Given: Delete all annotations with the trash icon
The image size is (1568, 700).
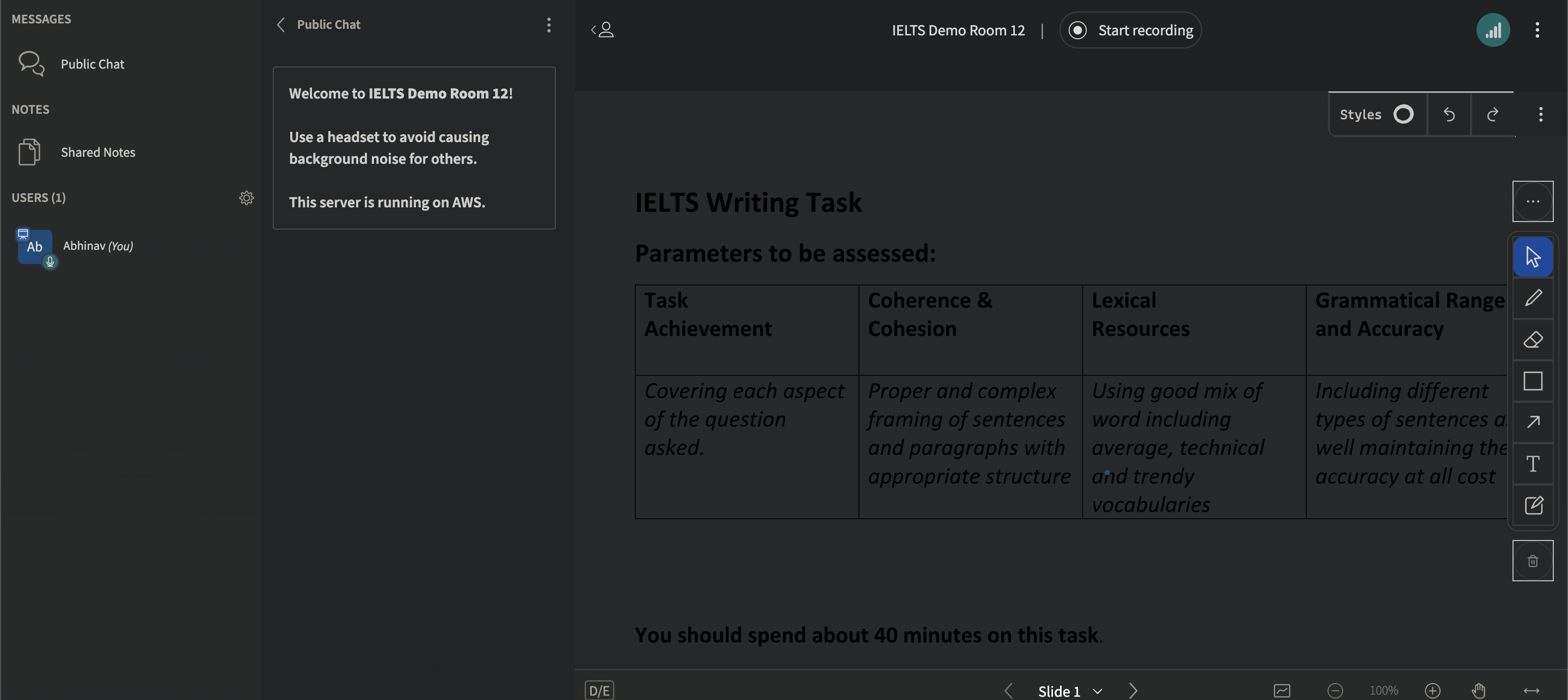Looking at the screenshot, I should click(x=1533, y=560).
